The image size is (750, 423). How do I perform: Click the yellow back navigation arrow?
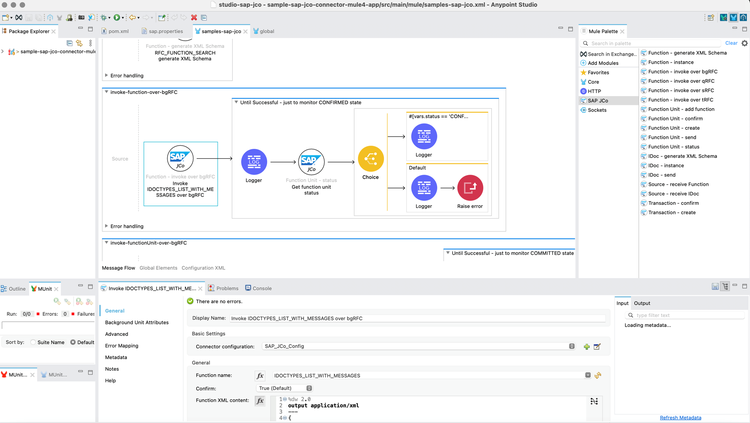coord(132,18)
